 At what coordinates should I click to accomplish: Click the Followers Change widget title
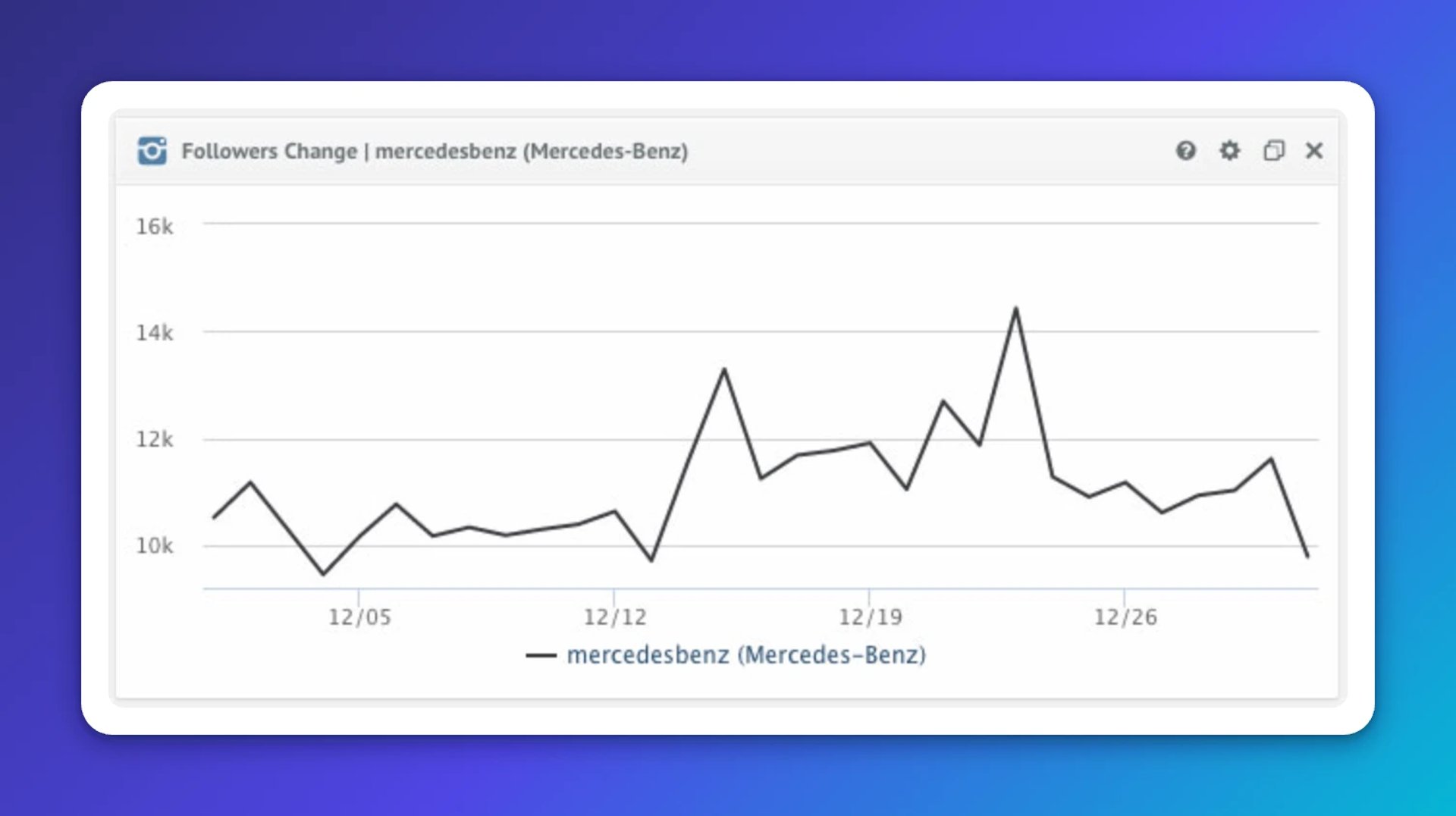pyautogui.click(x=435, y=151)
